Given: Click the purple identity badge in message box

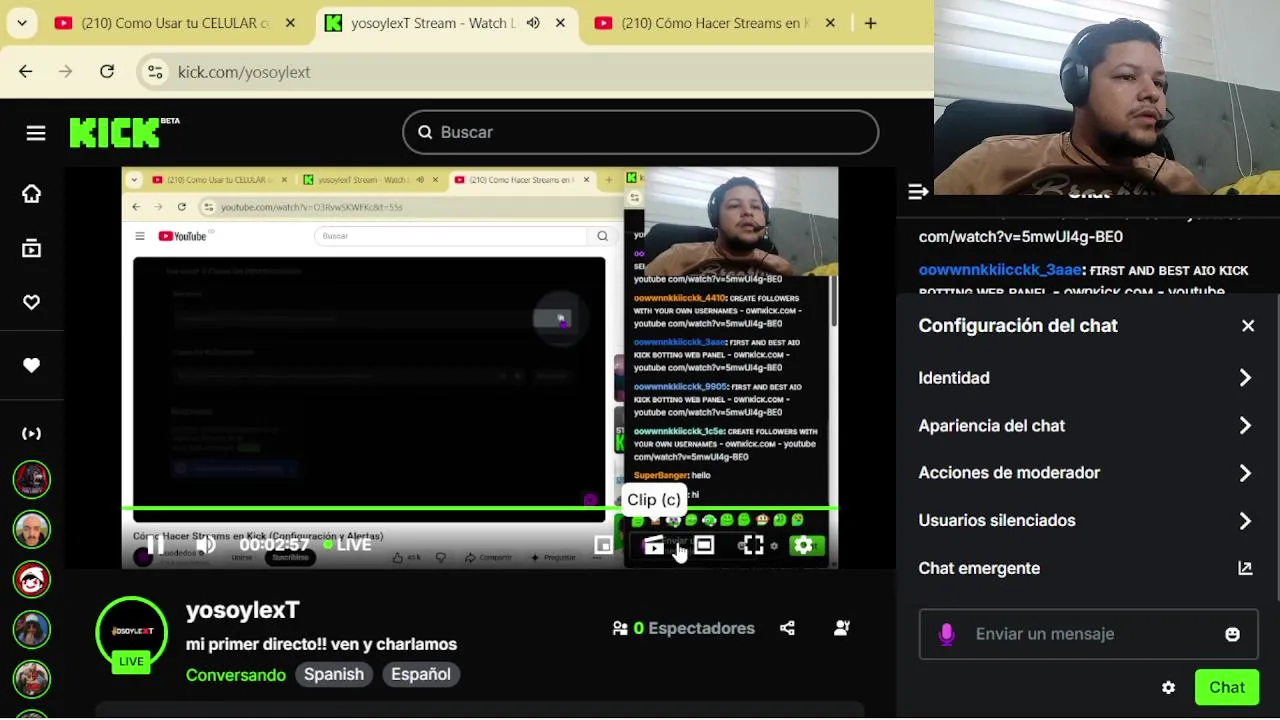Looking at the screenshot, I should pyautogui.click(x=946, y=634).
